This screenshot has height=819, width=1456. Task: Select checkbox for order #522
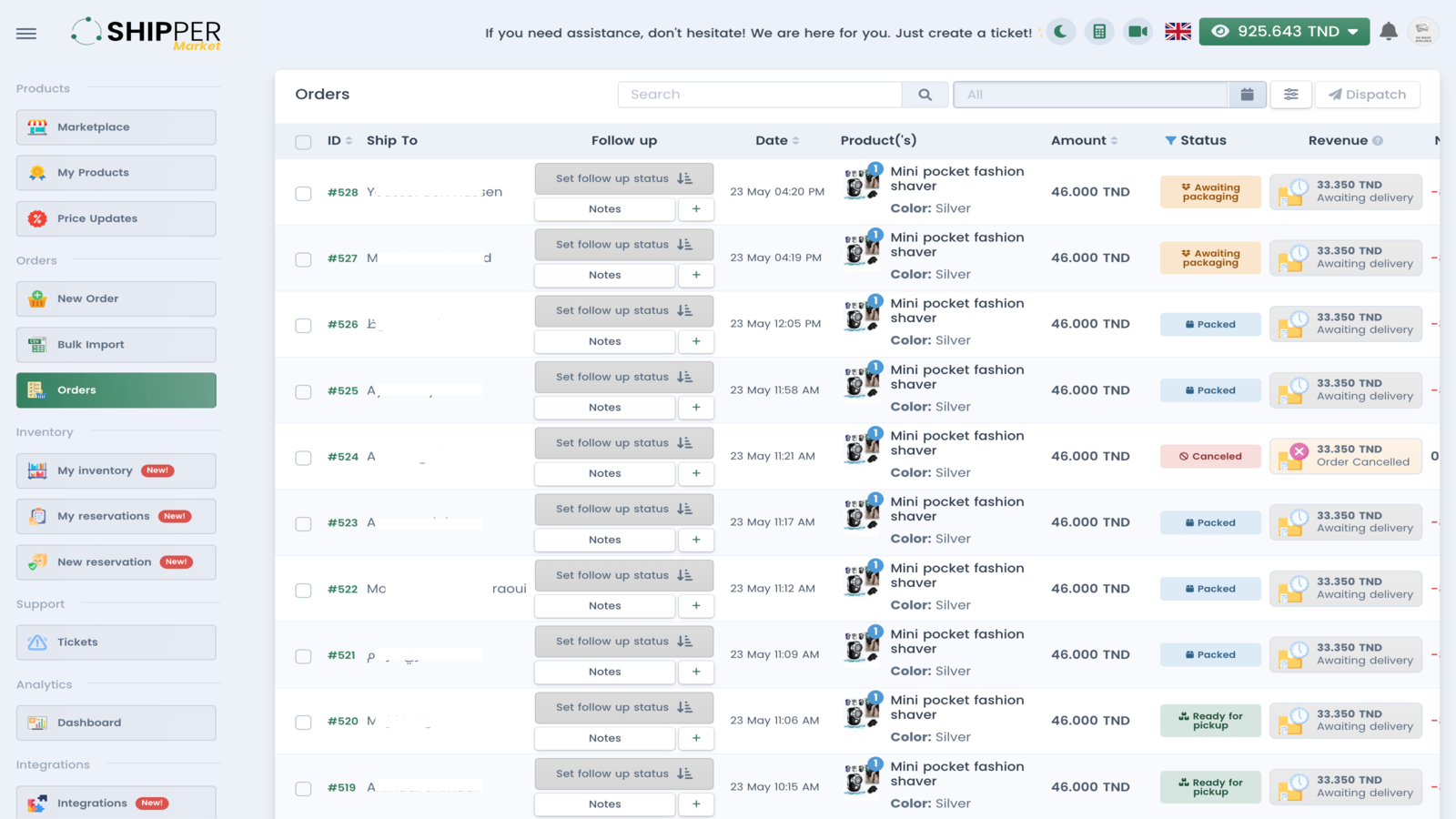303,590
